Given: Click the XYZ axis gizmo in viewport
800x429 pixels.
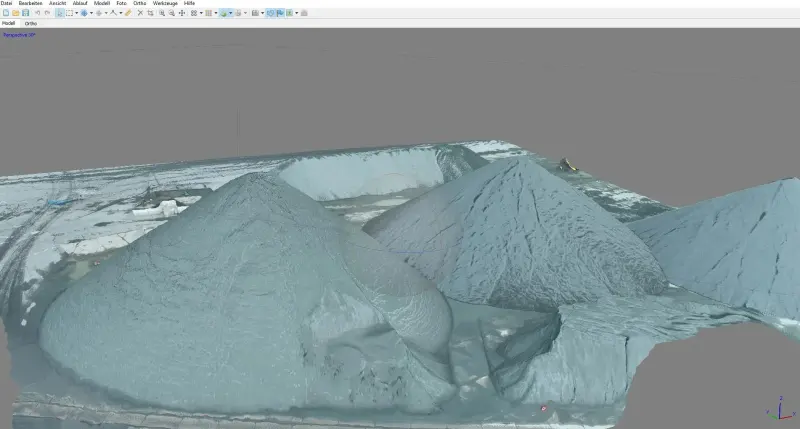Looking at the screenshot, I should 781,409.
